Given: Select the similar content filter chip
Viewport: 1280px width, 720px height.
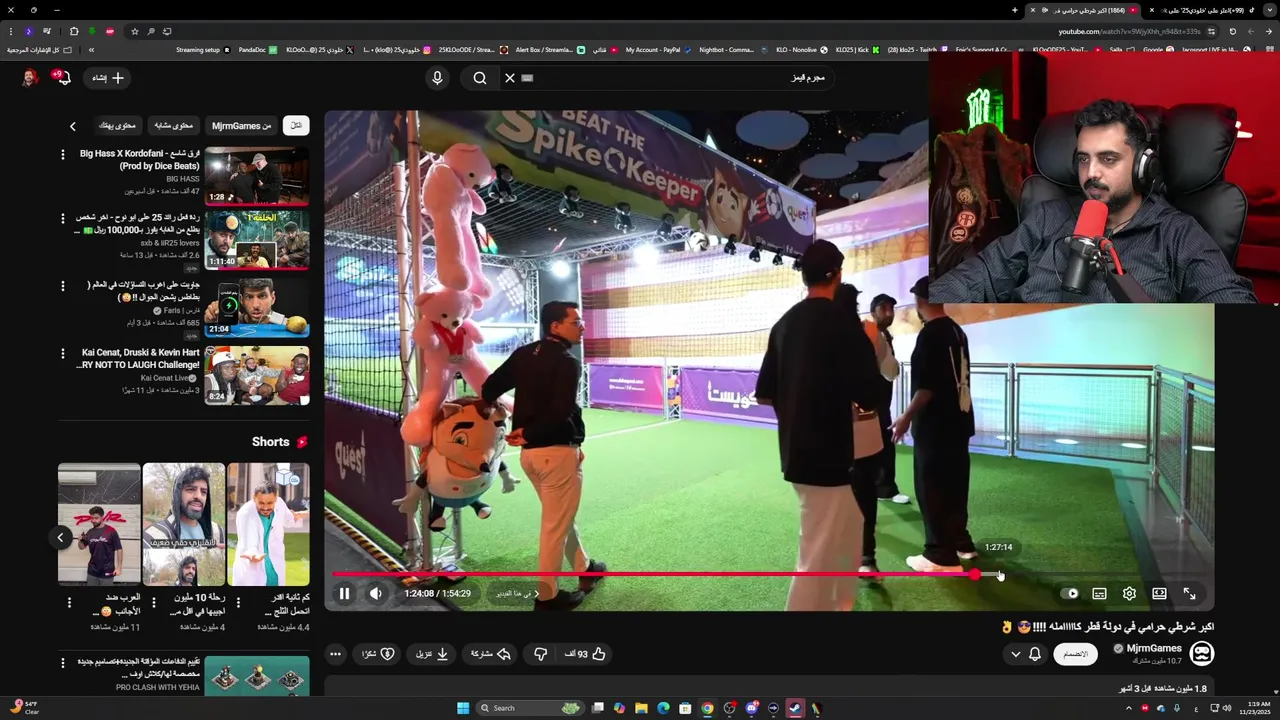Looking at the screenshot, I should pos(173,126).
